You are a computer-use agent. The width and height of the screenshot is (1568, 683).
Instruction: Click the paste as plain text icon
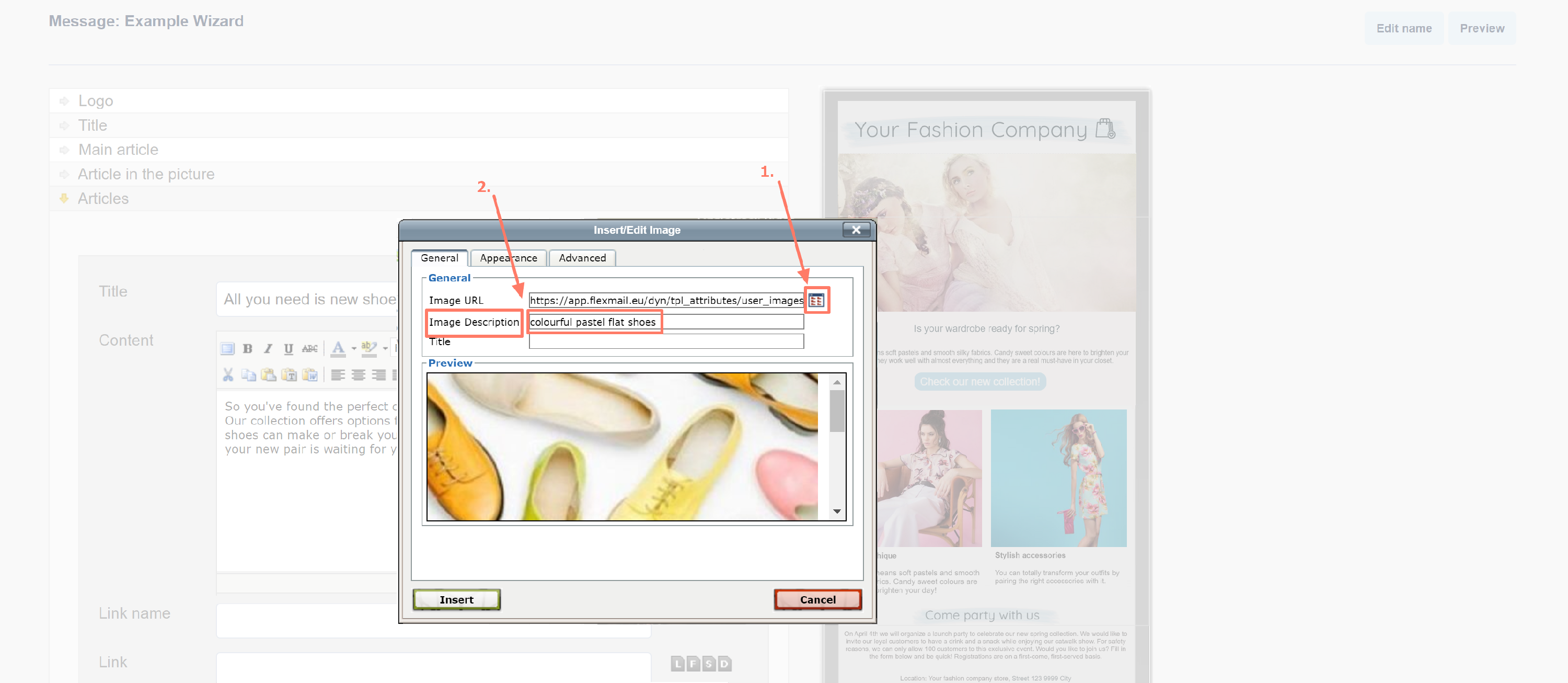(289, 374)
